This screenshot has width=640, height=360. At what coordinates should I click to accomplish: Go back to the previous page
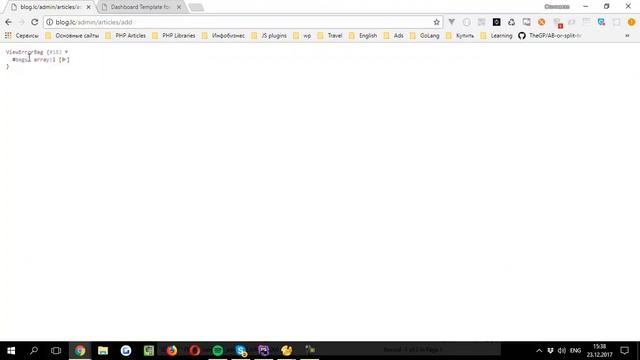[9, 22]
